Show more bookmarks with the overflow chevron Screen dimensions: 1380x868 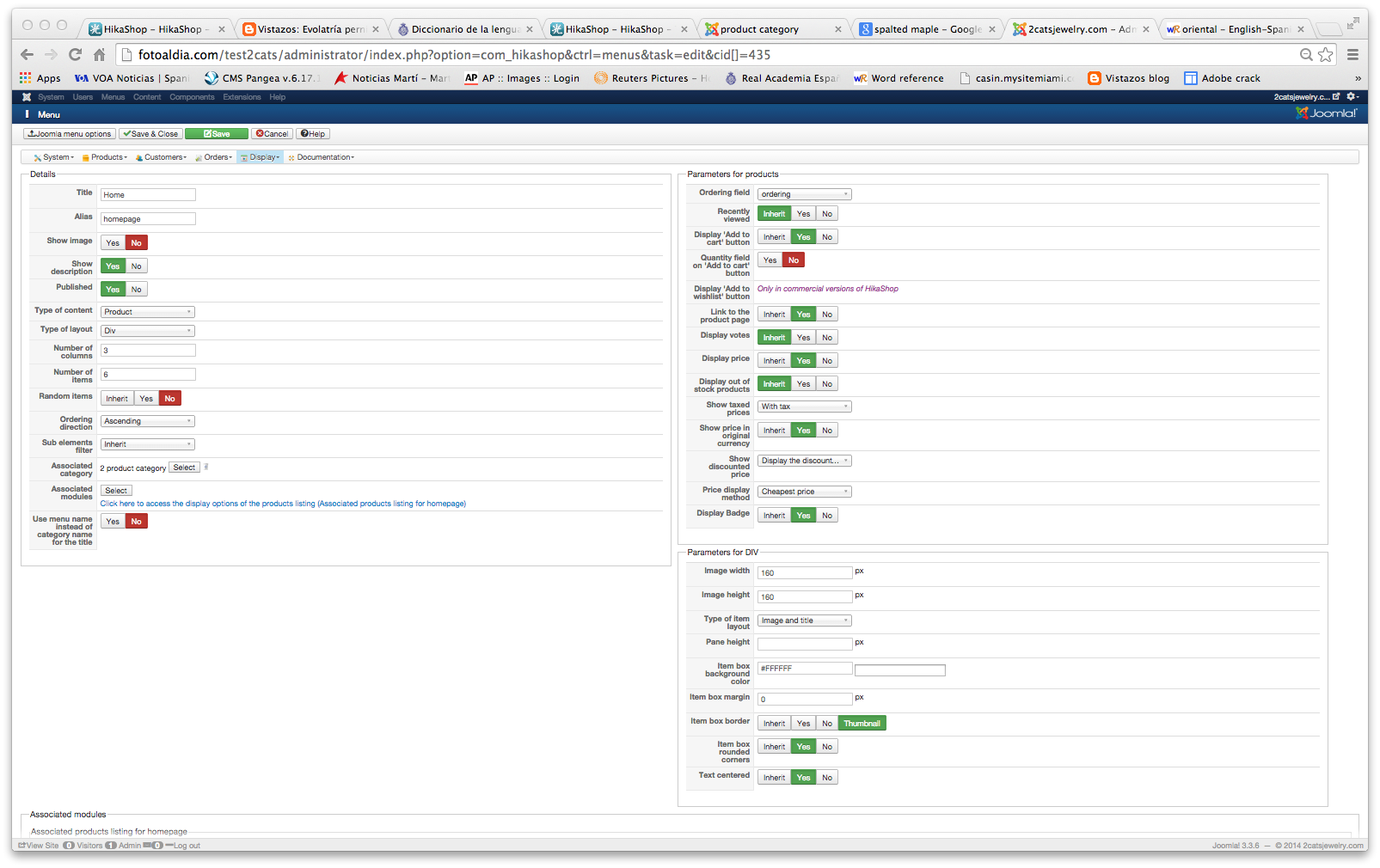(x=1358, y=78)
